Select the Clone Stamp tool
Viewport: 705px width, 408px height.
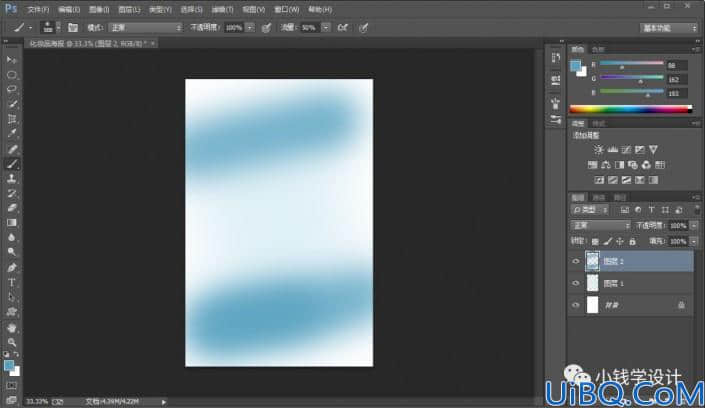pos(12,179)
